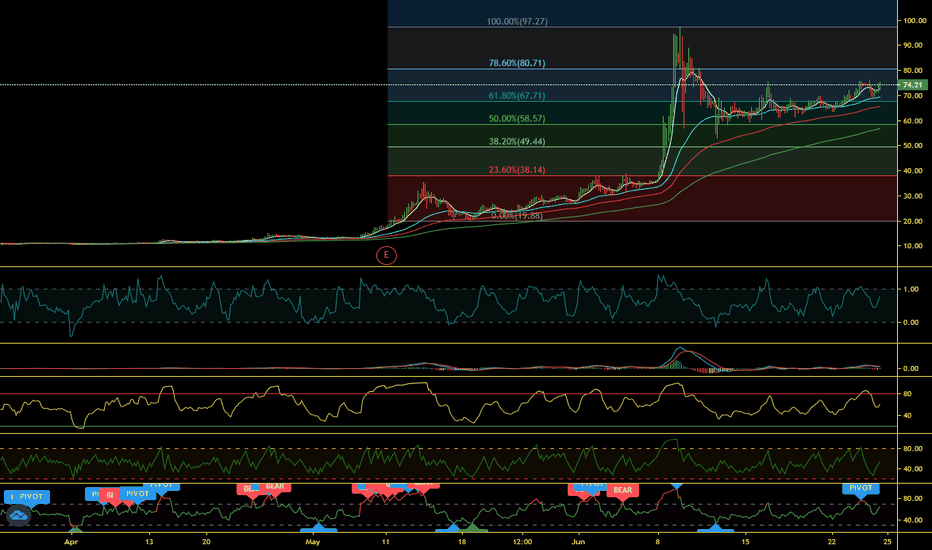Select date 20 on the time axis

(x=206, y=542)
